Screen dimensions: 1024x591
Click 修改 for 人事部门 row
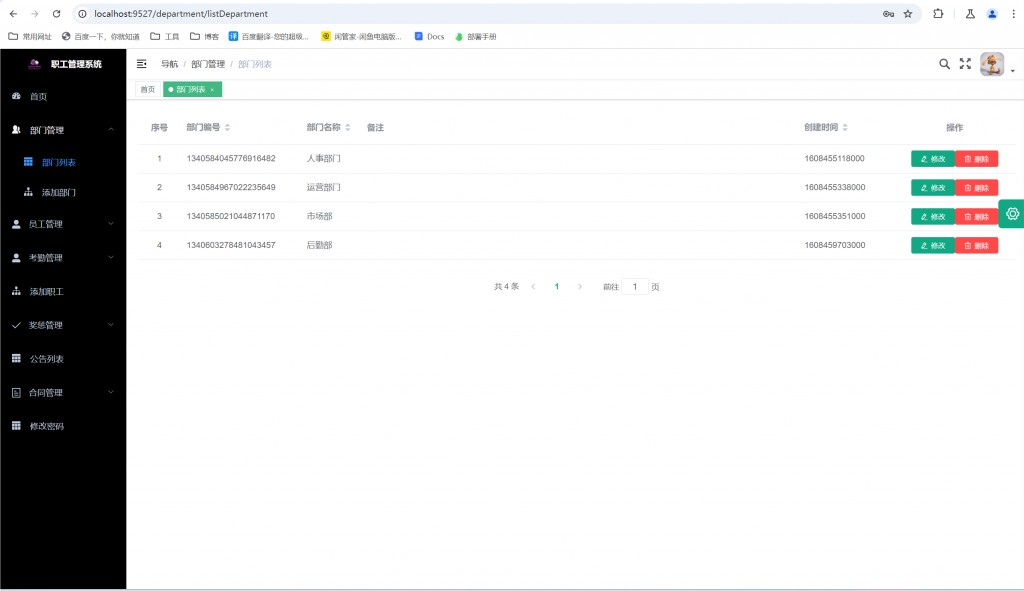tap(932, 159)
